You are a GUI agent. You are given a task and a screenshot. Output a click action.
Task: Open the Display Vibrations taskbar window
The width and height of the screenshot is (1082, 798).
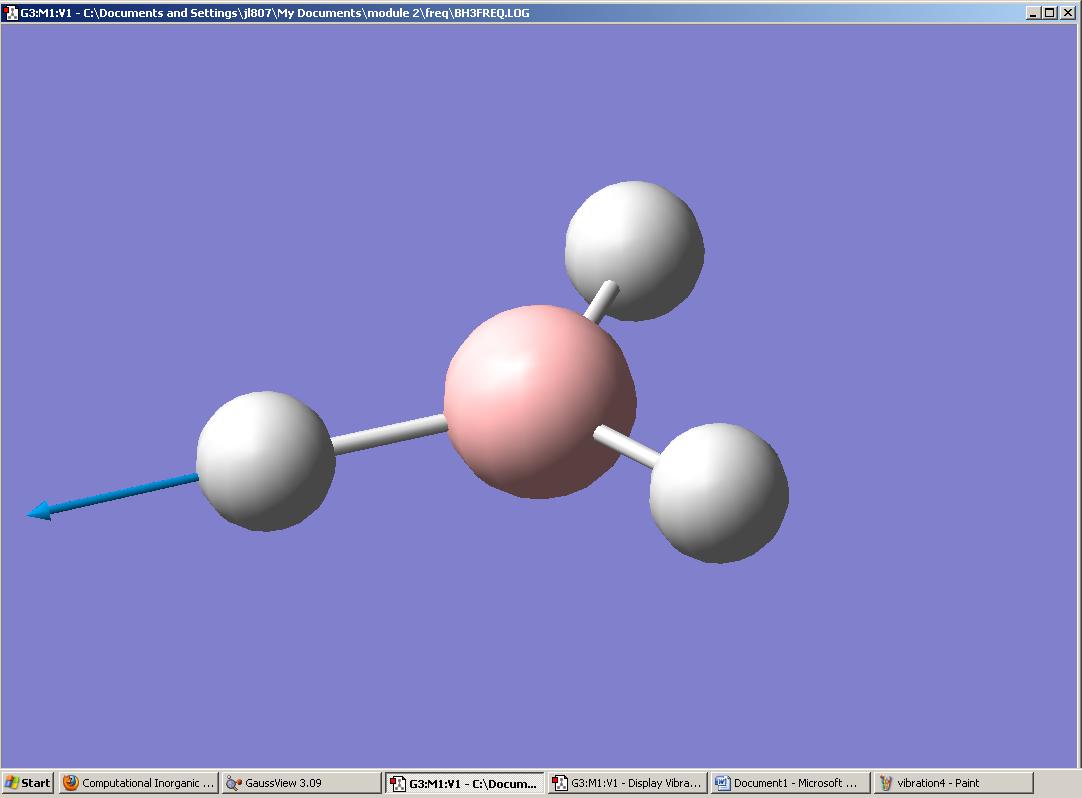[627, 783]
